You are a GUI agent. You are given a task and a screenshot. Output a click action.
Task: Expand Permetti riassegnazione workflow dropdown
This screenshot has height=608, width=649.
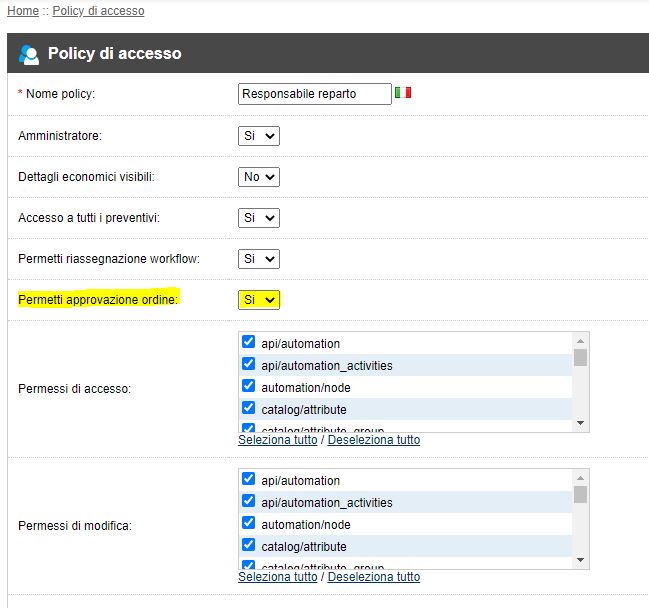point(259,259)
